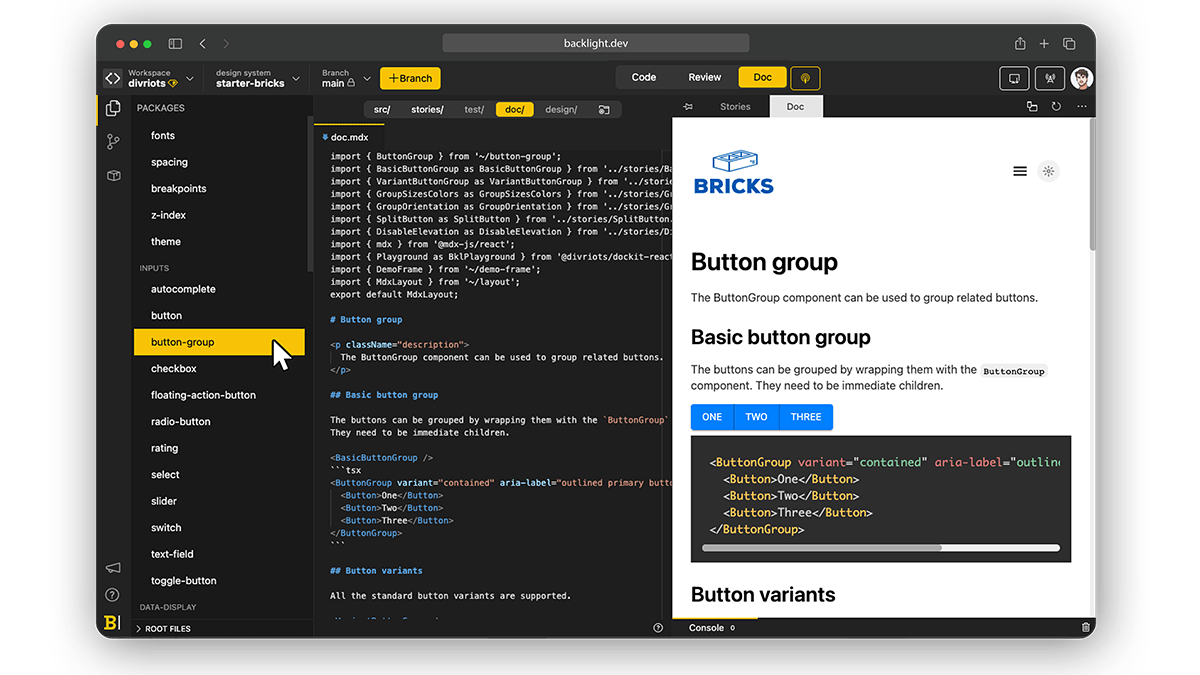Toggle the test/ folder filter
The image size is (1200, 675).
point(474,109)
